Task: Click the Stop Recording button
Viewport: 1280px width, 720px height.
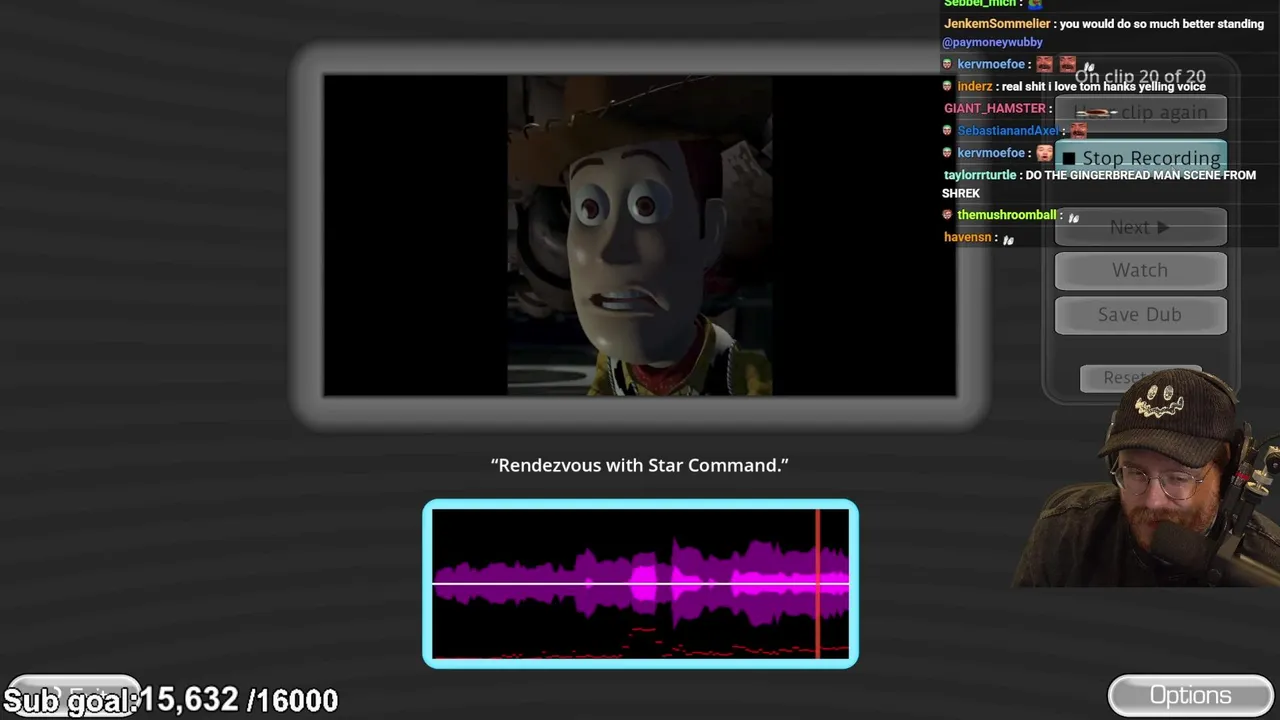Action: [x=1141, y=158]
